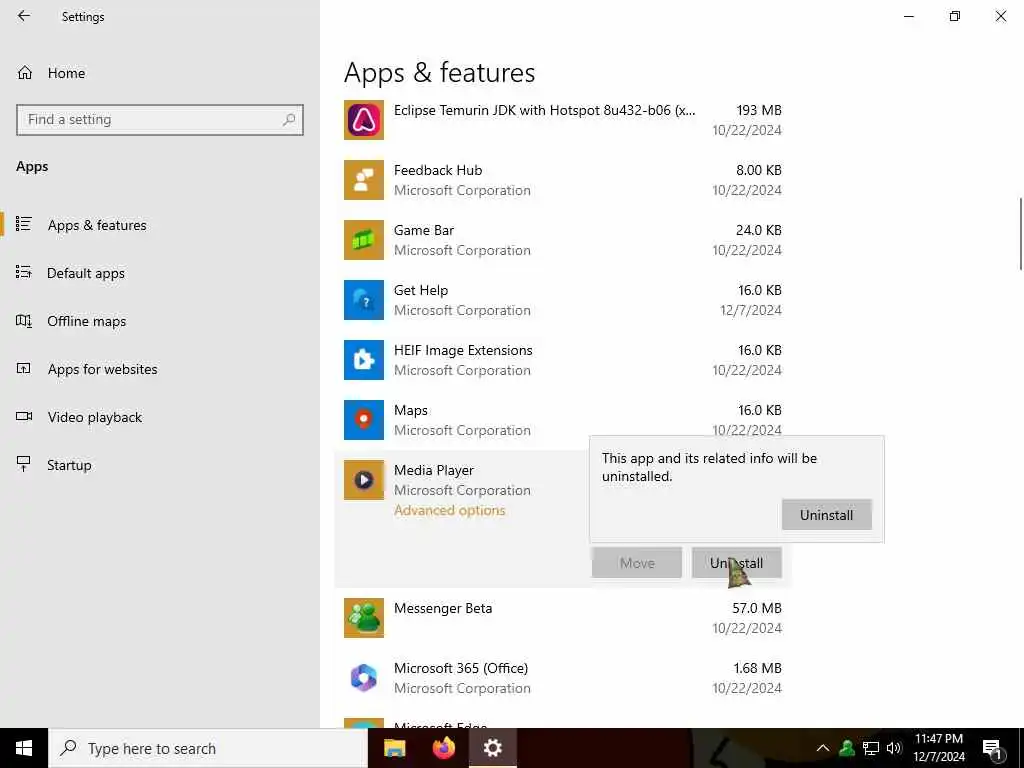Click the 12/7/2024 install date of Get Help
The width and height of the screenshot is (1024, 768).
point(751,310)
